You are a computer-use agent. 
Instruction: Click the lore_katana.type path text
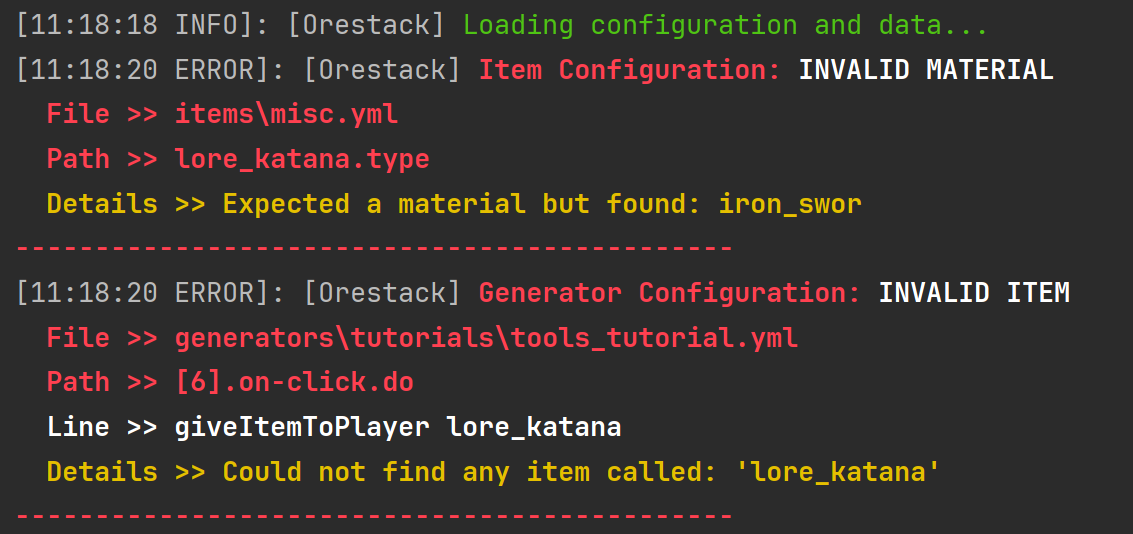click(302, 159)
